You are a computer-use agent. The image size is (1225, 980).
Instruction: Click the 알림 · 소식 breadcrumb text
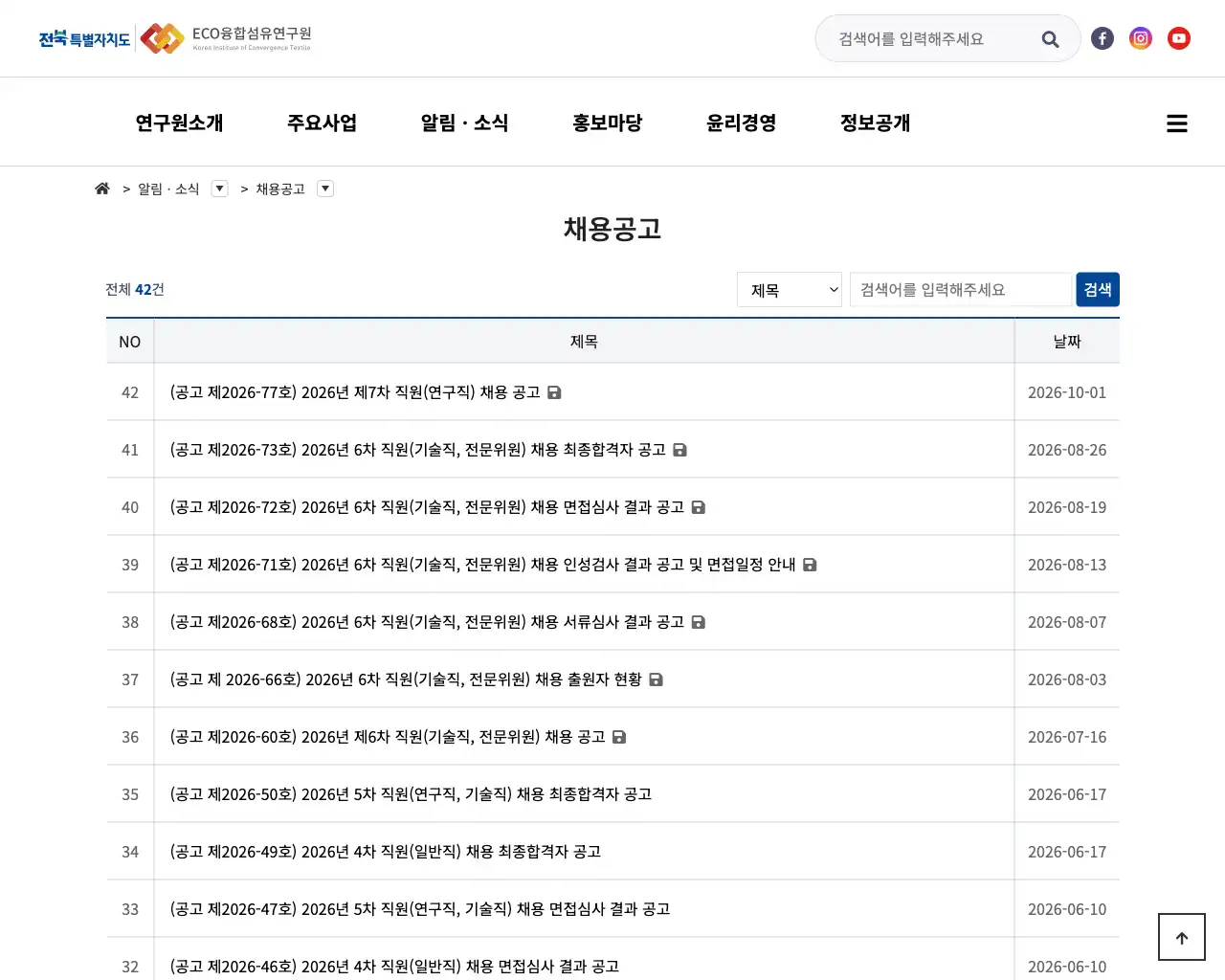pos(168,189)
